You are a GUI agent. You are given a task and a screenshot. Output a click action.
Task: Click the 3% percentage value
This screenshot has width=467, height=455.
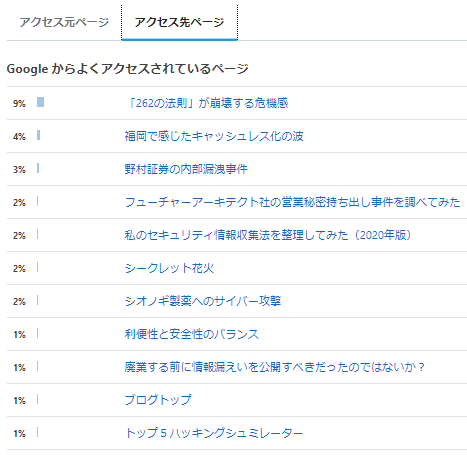coord(19,170)
